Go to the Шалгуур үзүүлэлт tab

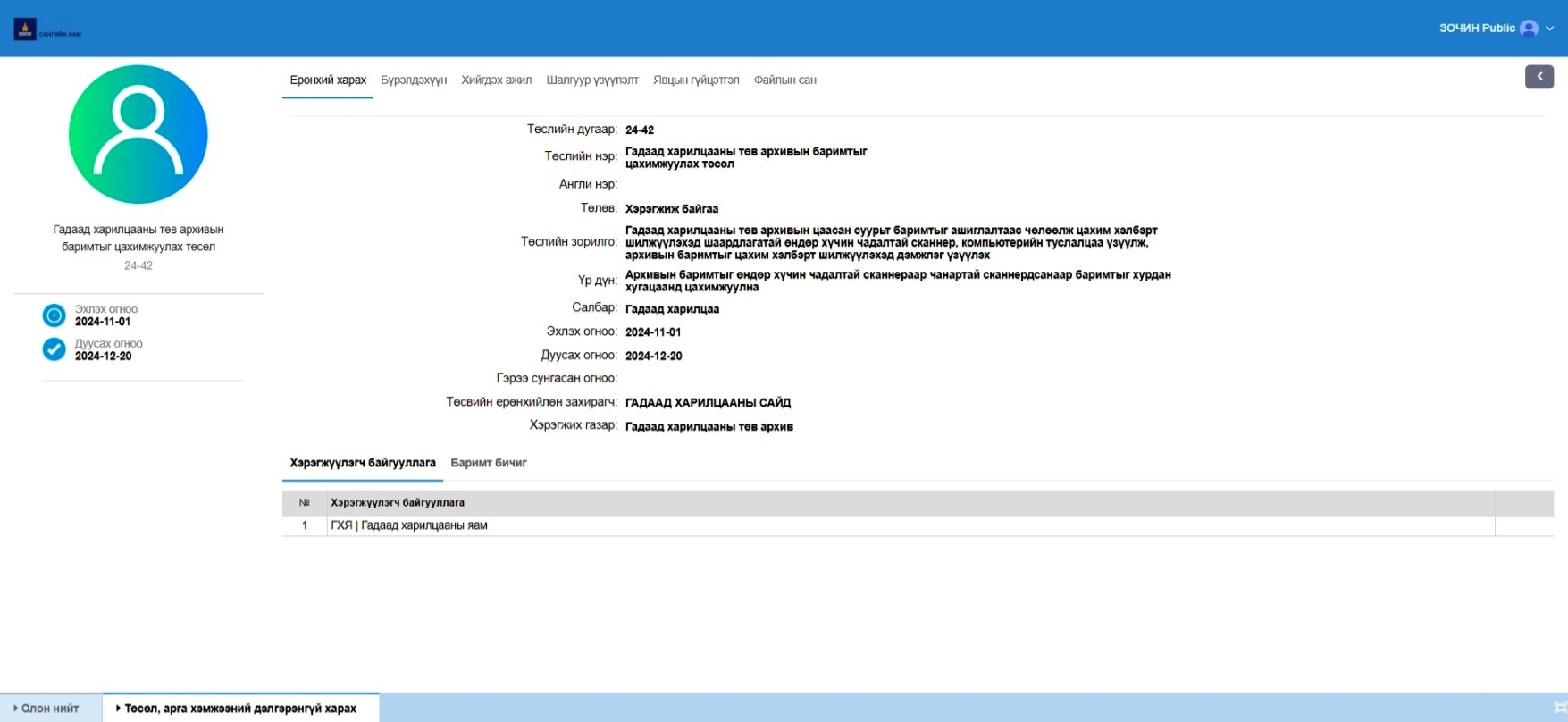(x=592, y=80)
